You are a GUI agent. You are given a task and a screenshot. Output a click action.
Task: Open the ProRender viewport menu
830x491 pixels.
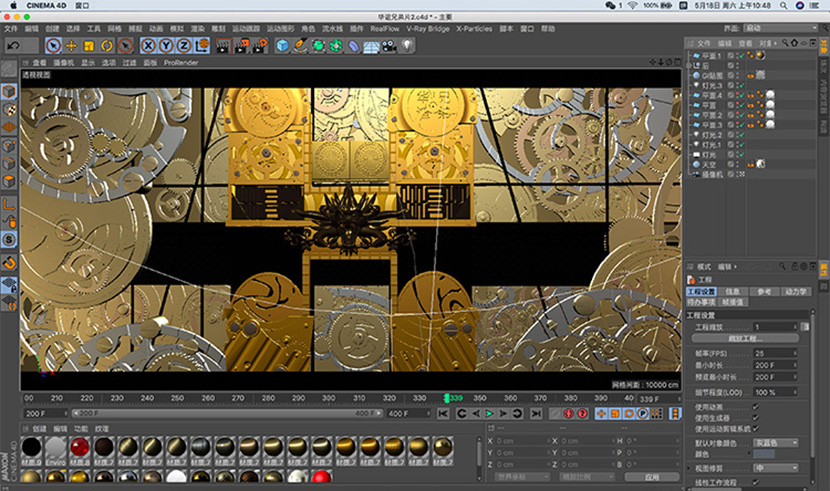click(x=181, y=62)
